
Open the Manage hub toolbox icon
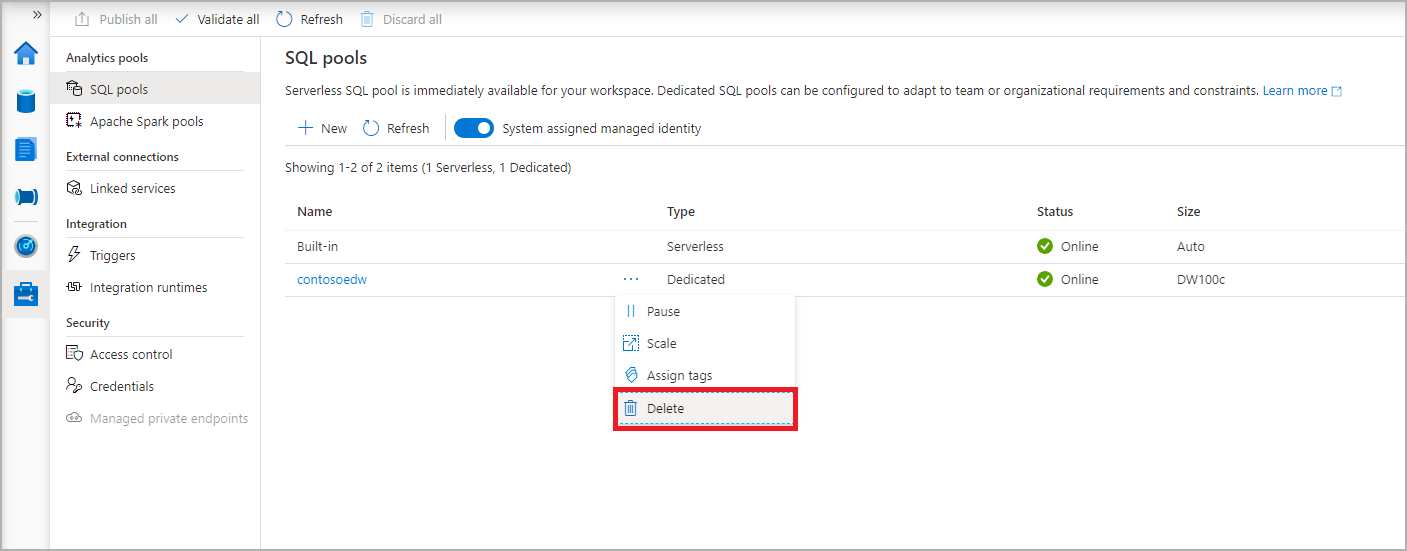(26, 294)
